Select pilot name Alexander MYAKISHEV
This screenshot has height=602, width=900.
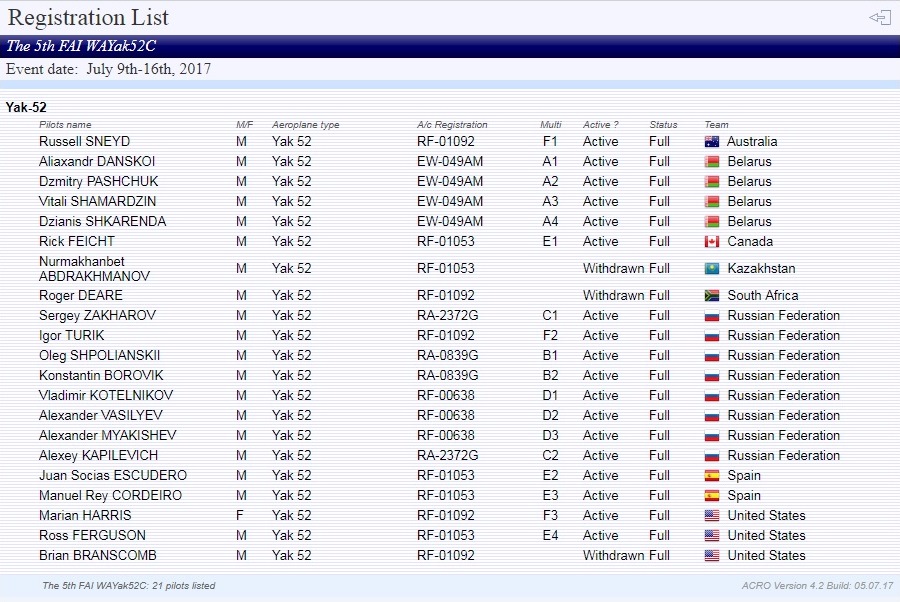coord(108,436)
